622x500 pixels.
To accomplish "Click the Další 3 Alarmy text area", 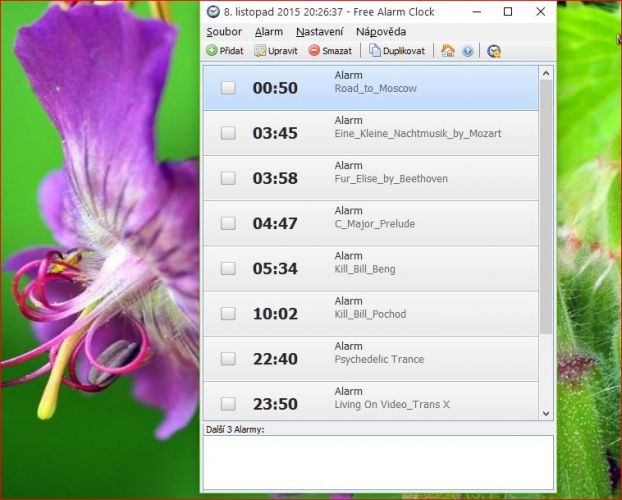I will point(378,462).
